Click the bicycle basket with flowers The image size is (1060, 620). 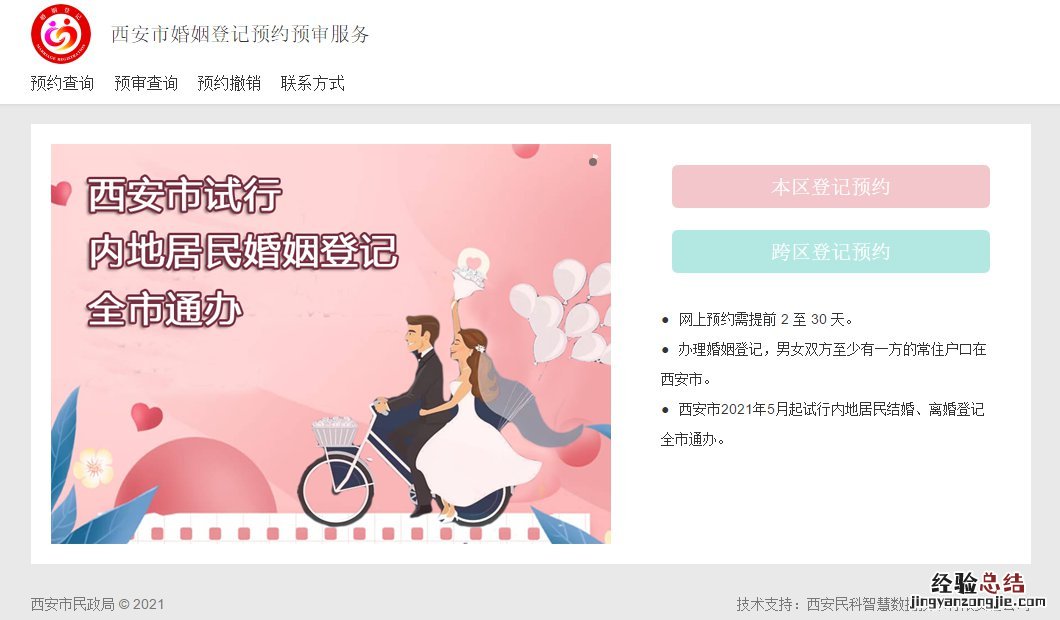[x=335, y=431]
